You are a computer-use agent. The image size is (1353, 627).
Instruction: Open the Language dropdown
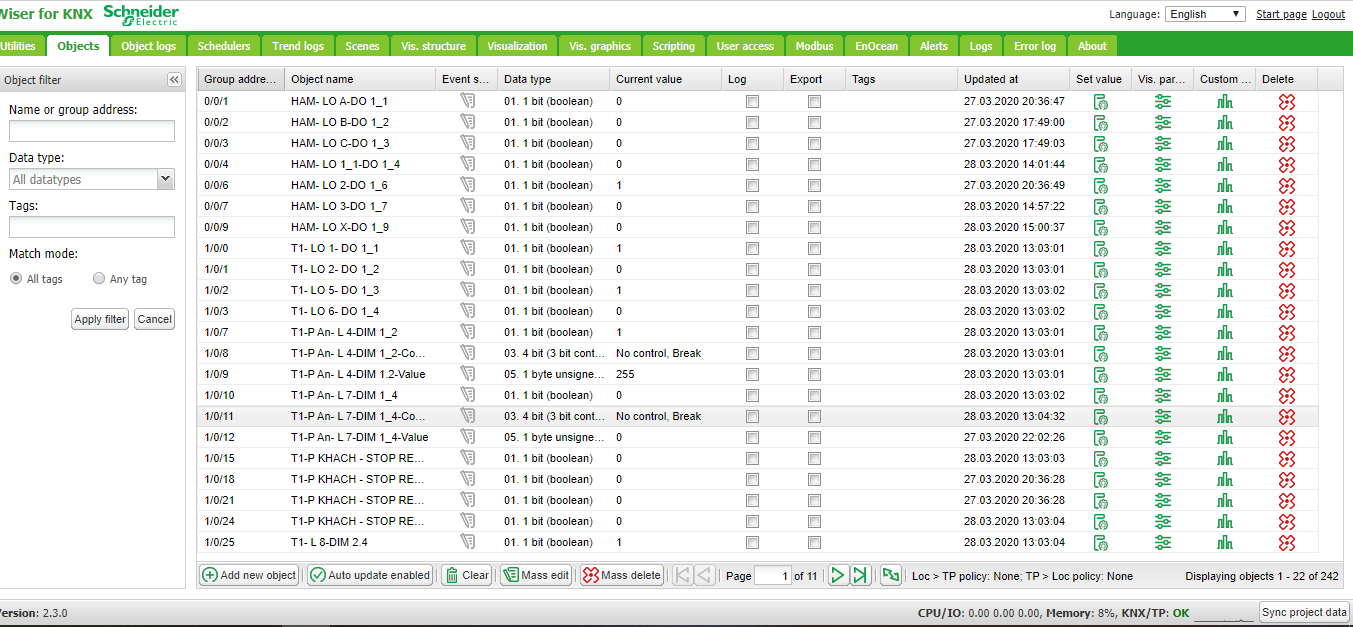[x=1205, y=14]
